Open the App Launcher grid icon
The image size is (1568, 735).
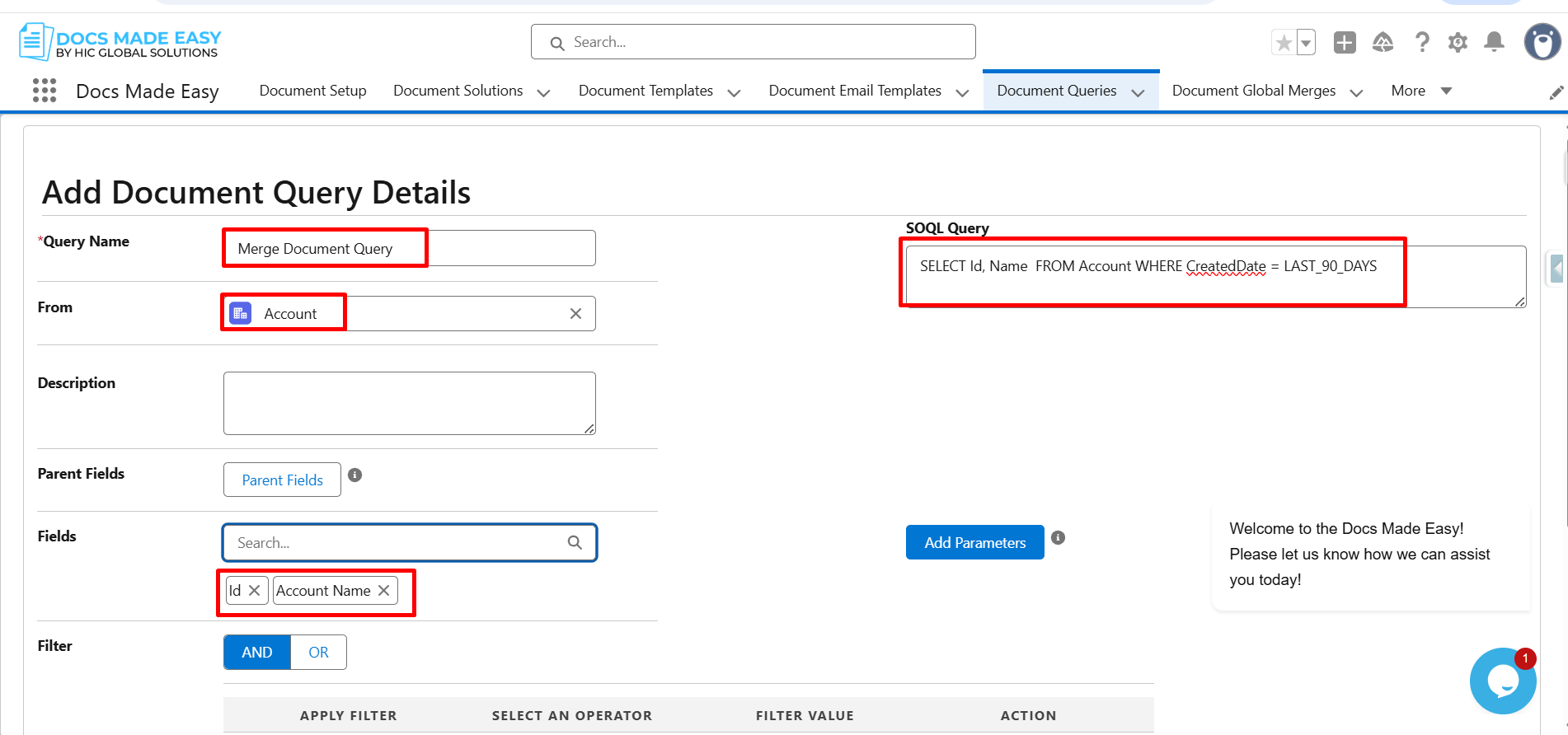[x=45, y=91]
